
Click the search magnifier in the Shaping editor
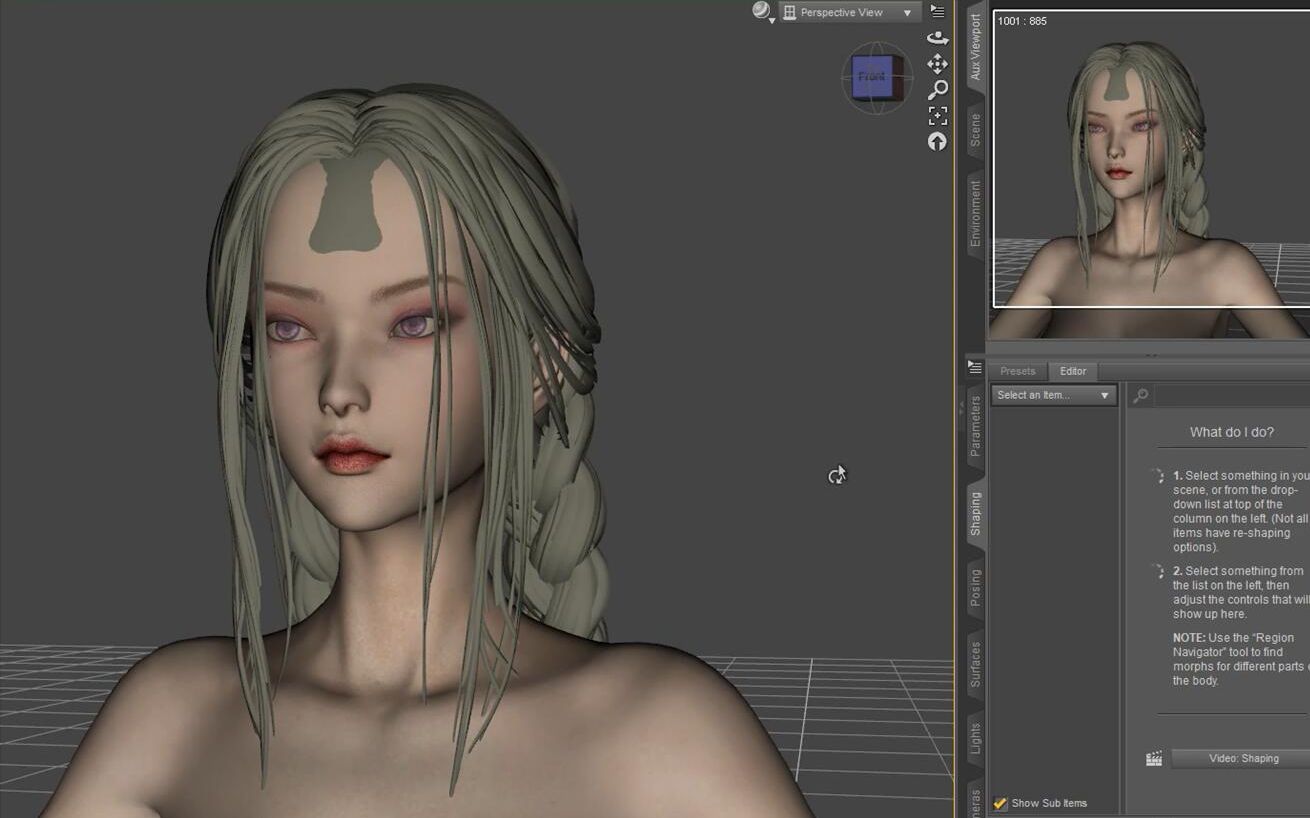point(1139,394)
